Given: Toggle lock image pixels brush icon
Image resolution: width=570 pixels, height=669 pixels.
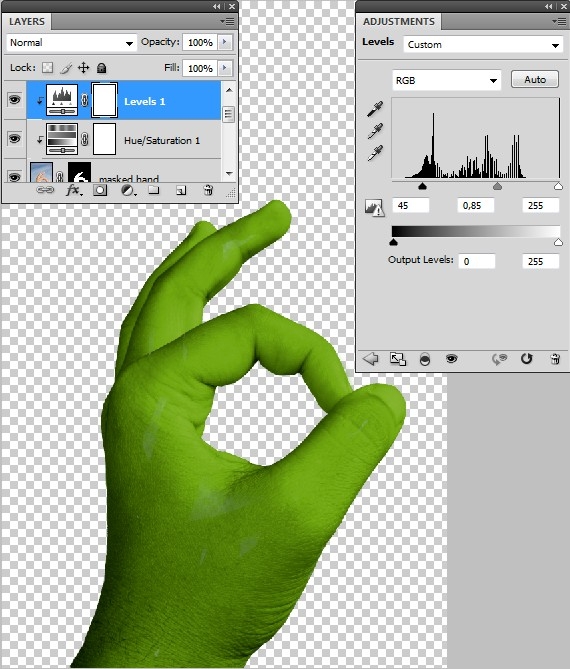Looking at the screenshot, I should [x=66, y=67].
